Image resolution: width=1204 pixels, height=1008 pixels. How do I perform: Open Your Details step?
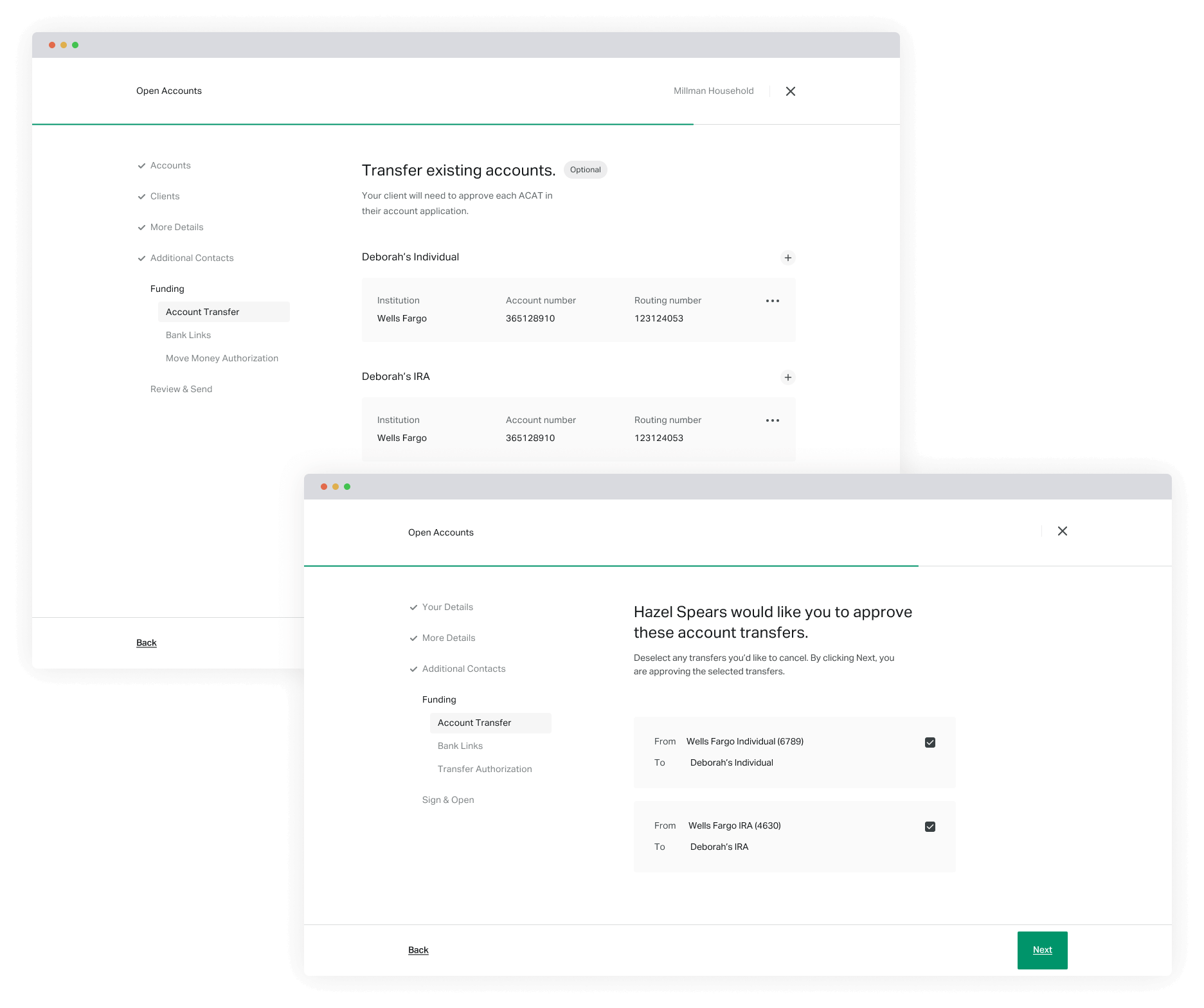tap(447, 607)
